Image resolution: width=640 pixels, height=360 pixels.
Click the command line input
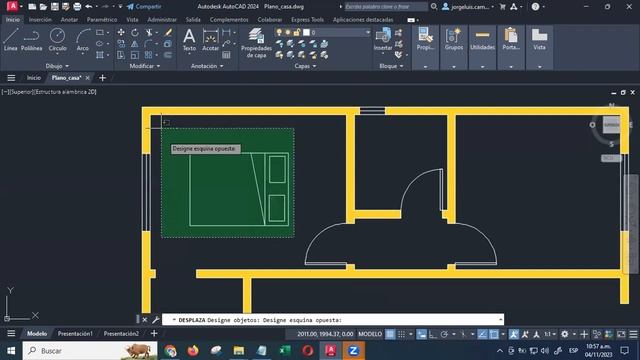(333, 320)
